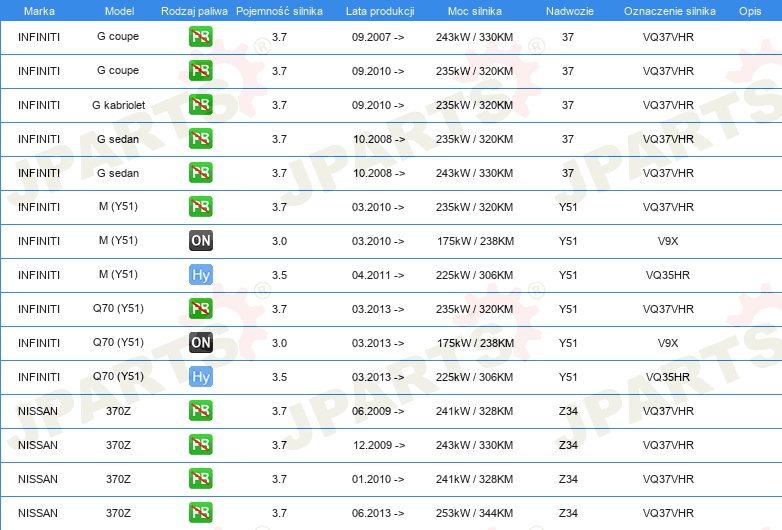Select '225kW / 306KM' in M (Y51) row

click(x=474, y=275)
